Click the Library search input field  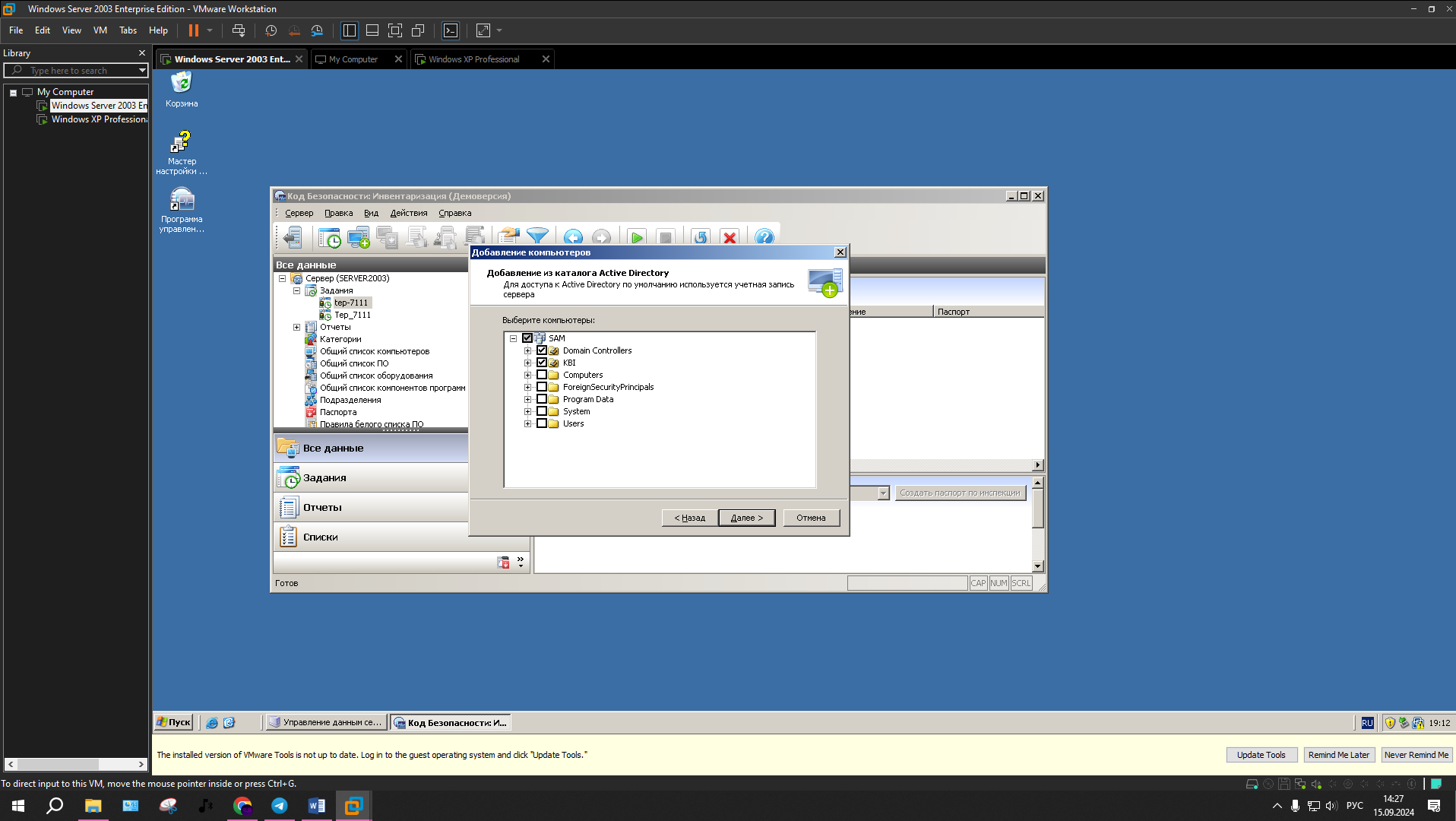point(76,70)
